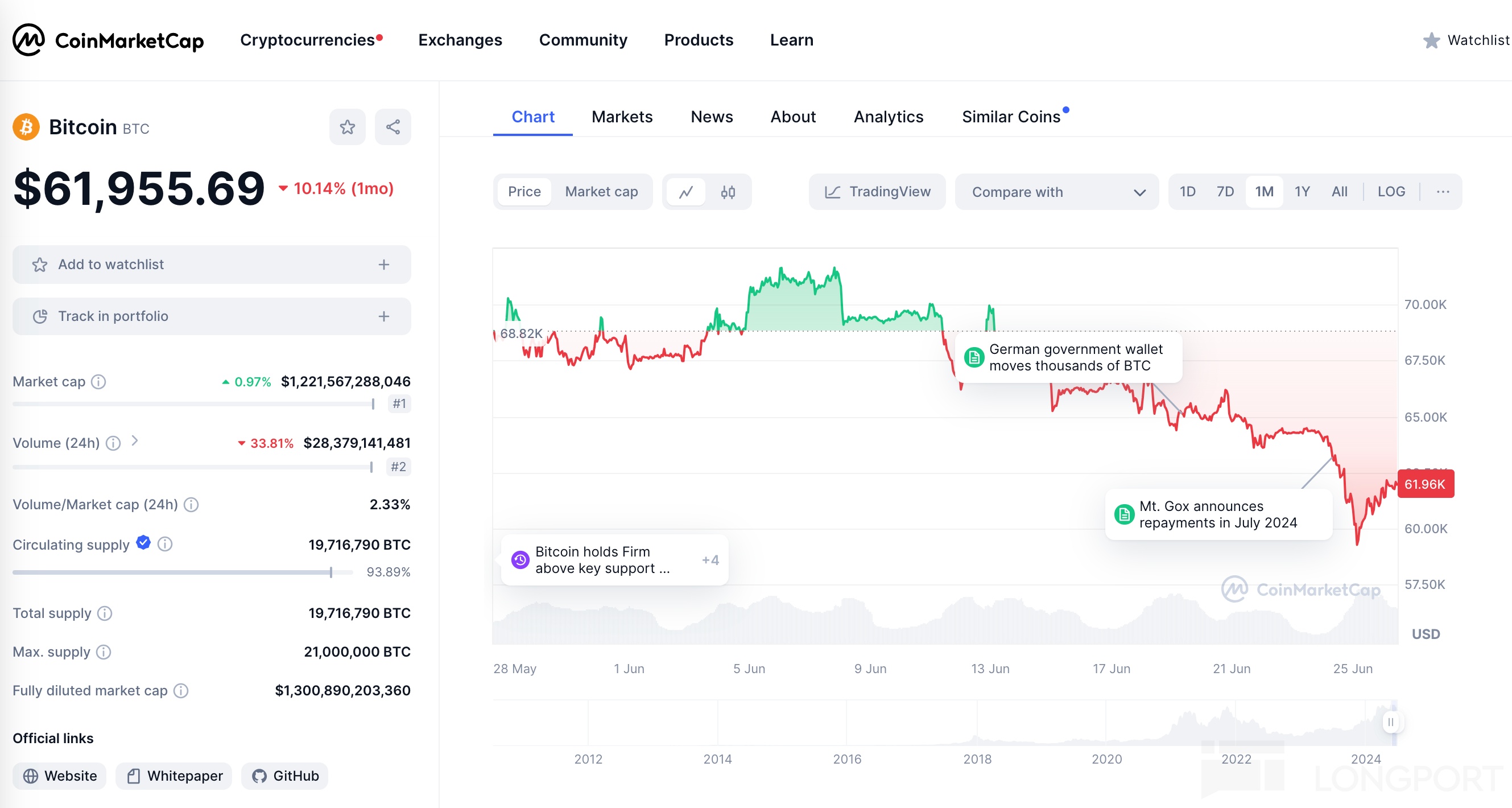
Task: Set chart range to 1M
Action: (1265, 191)
